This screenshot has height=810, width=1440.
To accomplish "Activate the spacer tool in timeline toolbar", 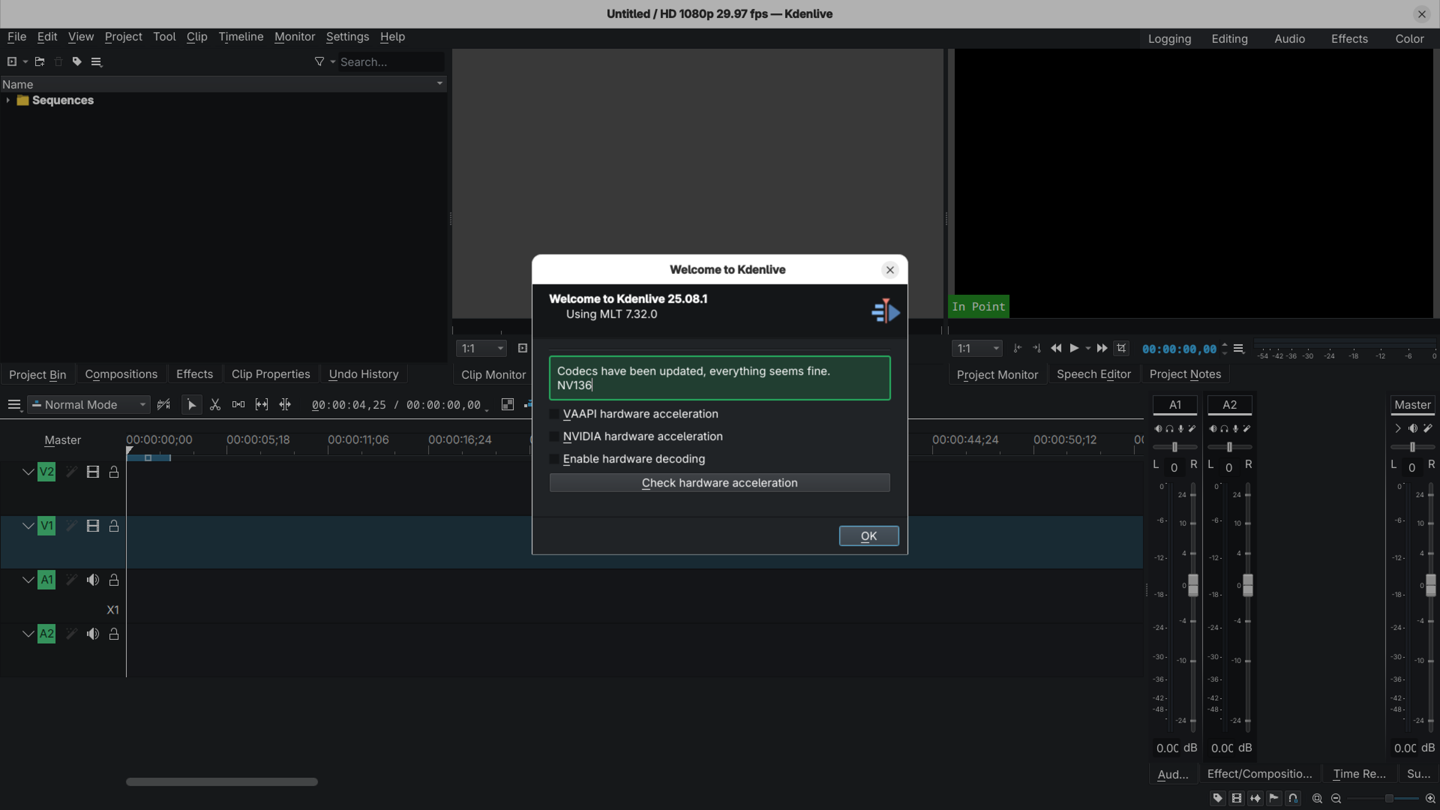I will (x=238, y=405).
